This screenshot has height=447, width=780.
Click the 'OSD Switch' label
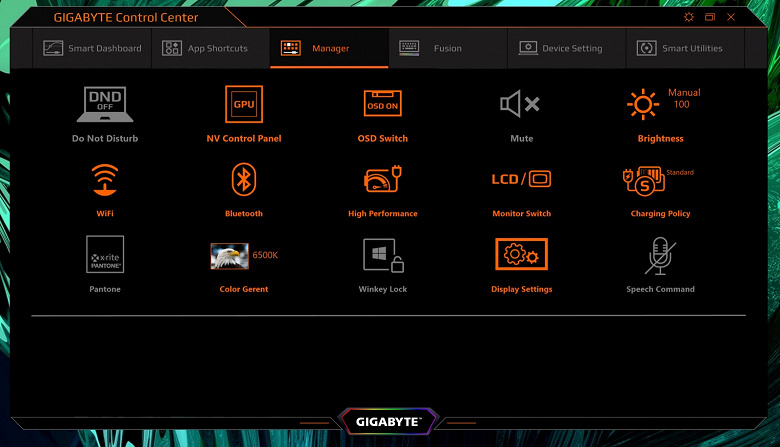click(383, 139)
